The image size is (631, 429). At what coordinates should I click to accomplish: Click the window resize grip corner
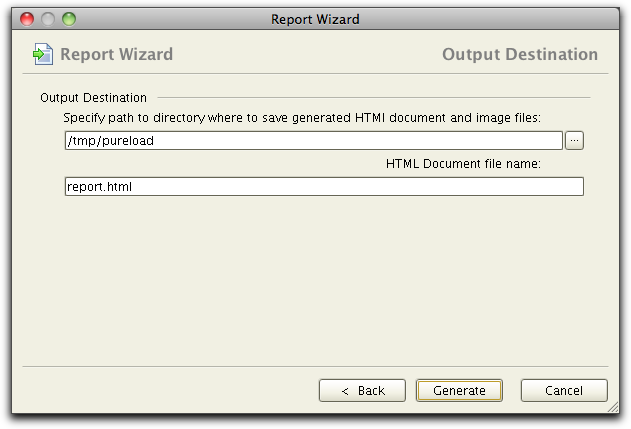tap(613, 407)
